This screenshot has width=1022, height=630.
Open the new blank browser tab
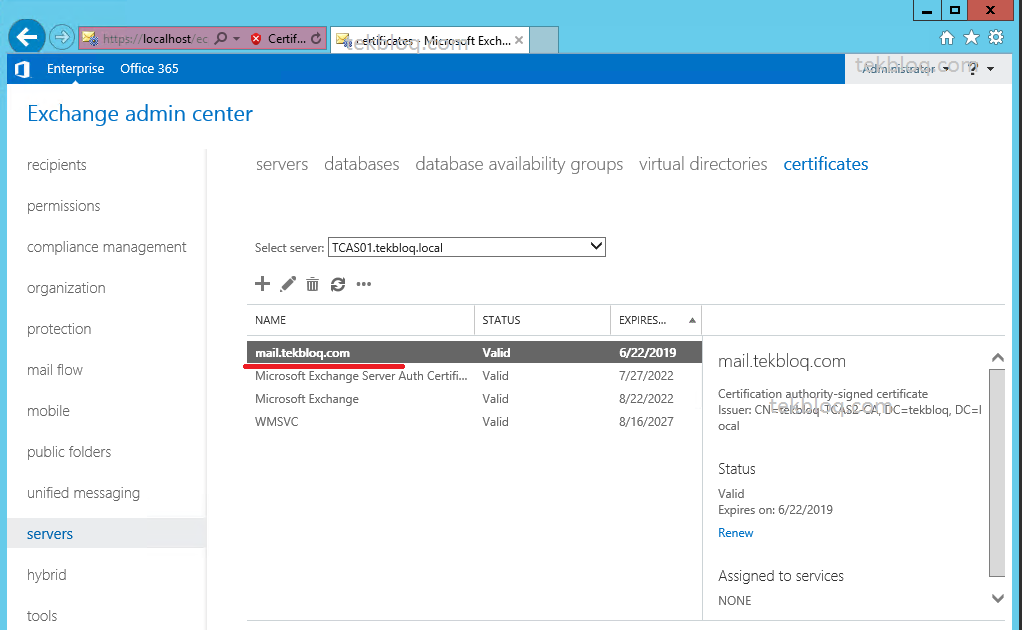coord(544,40)
